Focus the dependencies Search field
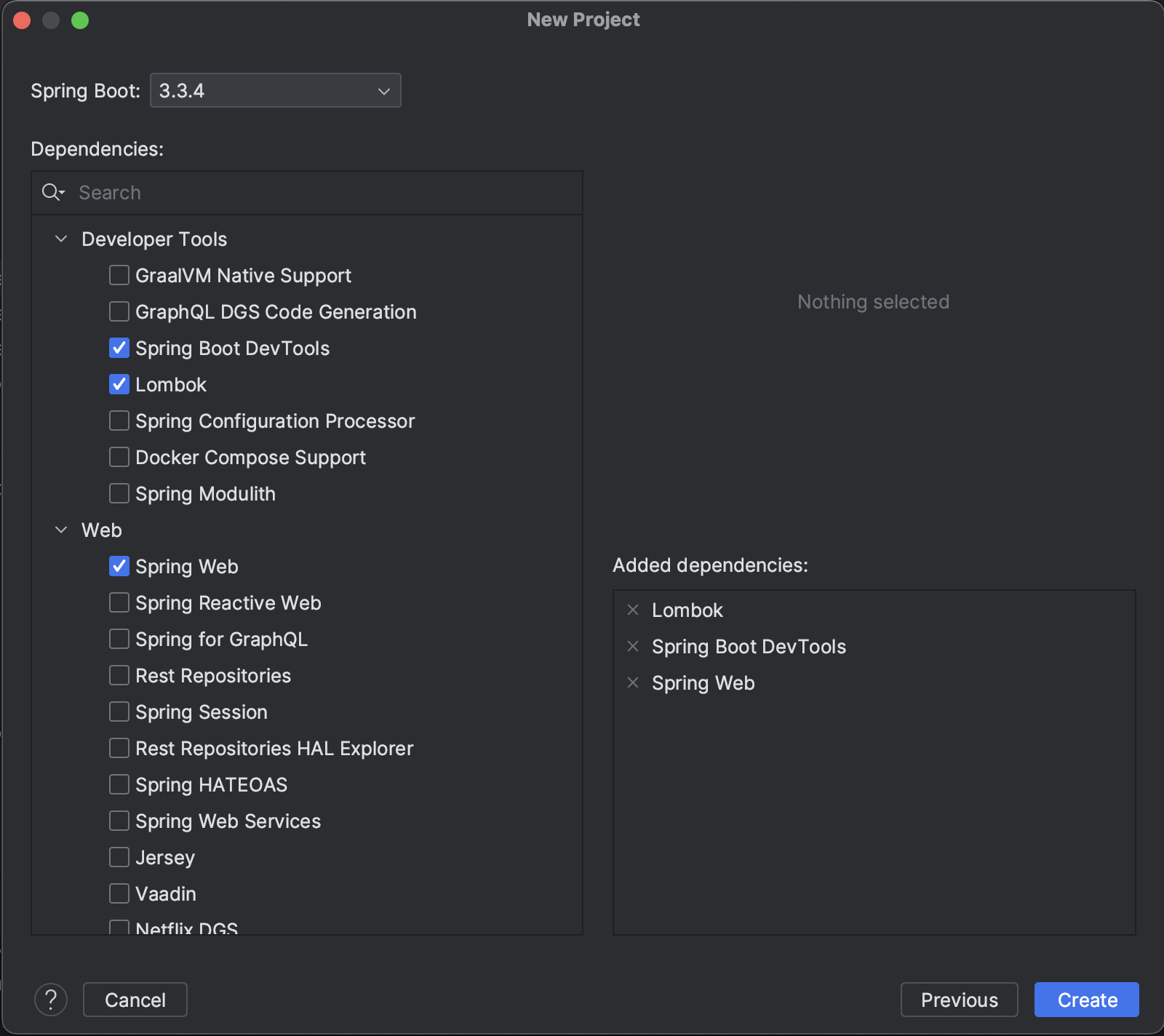The image size is (1164, 1036). pyautogui.click(x=307, y=193)
